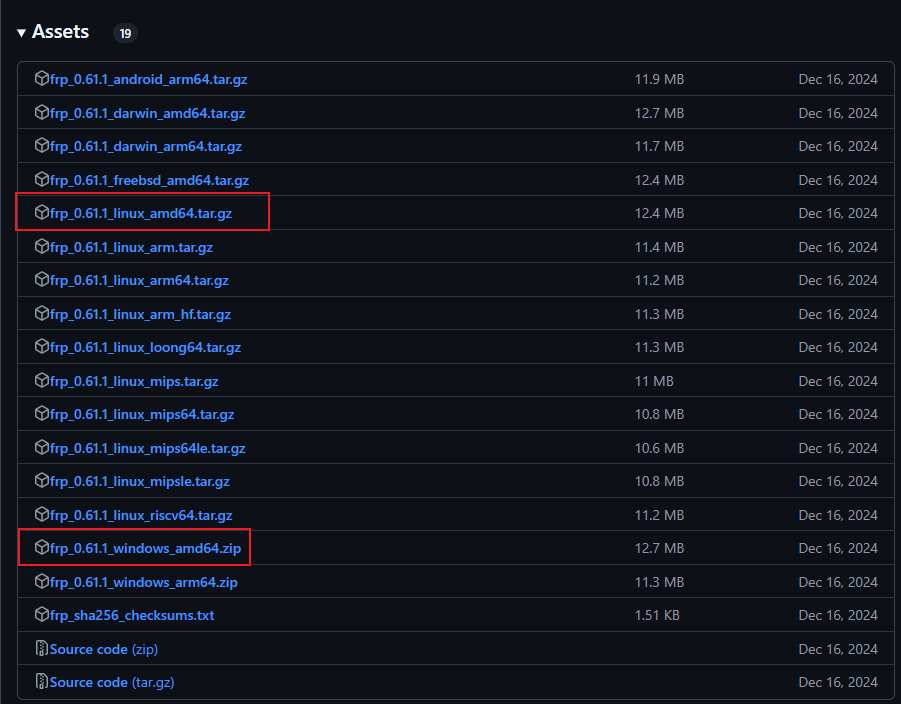Click package icon beside frp_sha256_checksums.txt

(41, 615)
